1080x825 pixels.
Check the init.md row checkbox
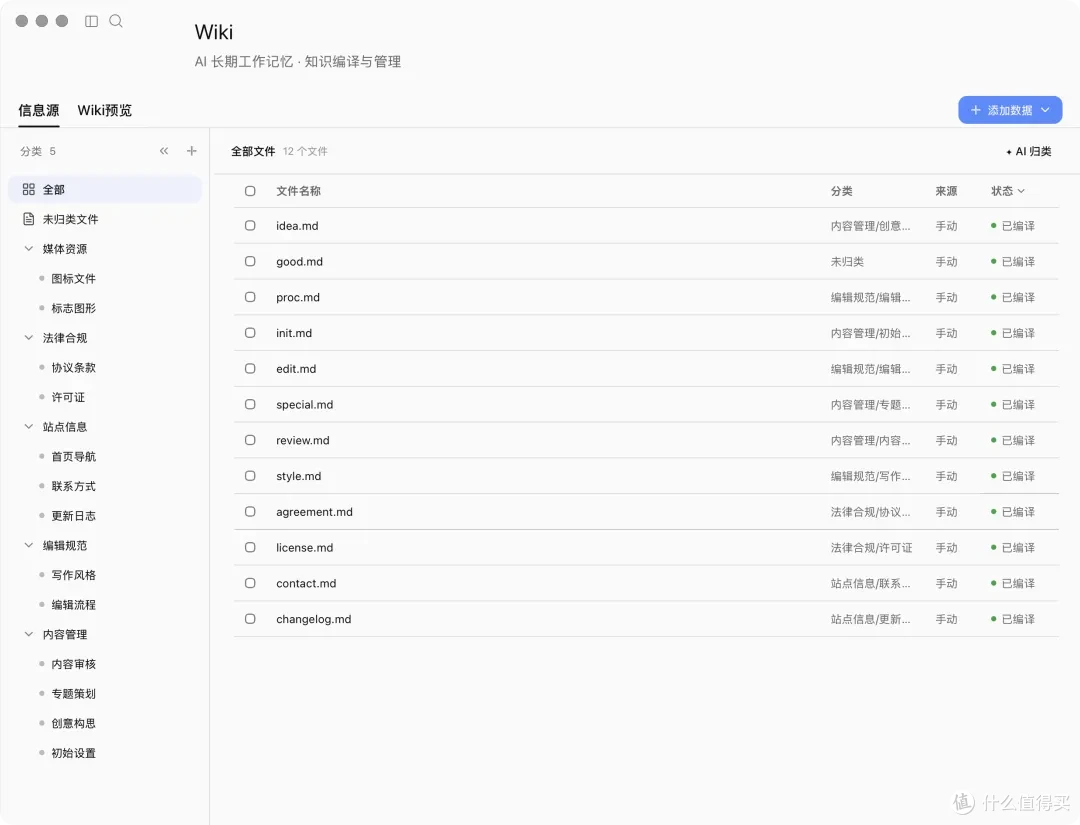click(x=250, y=333)
